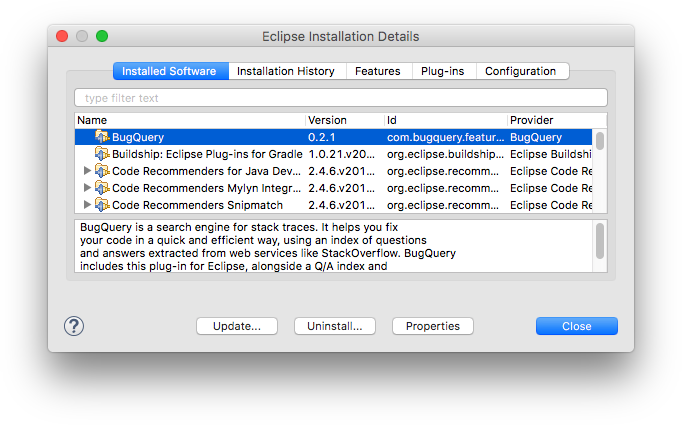Click the Update... button
682x425 pixels.
(237, 326)
